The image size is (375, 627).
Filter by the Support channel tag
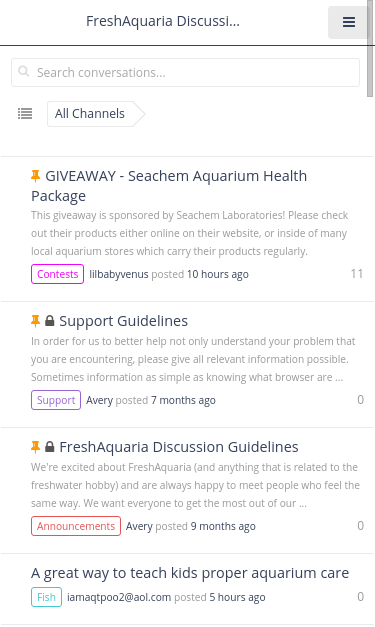(x=56, y=400)
